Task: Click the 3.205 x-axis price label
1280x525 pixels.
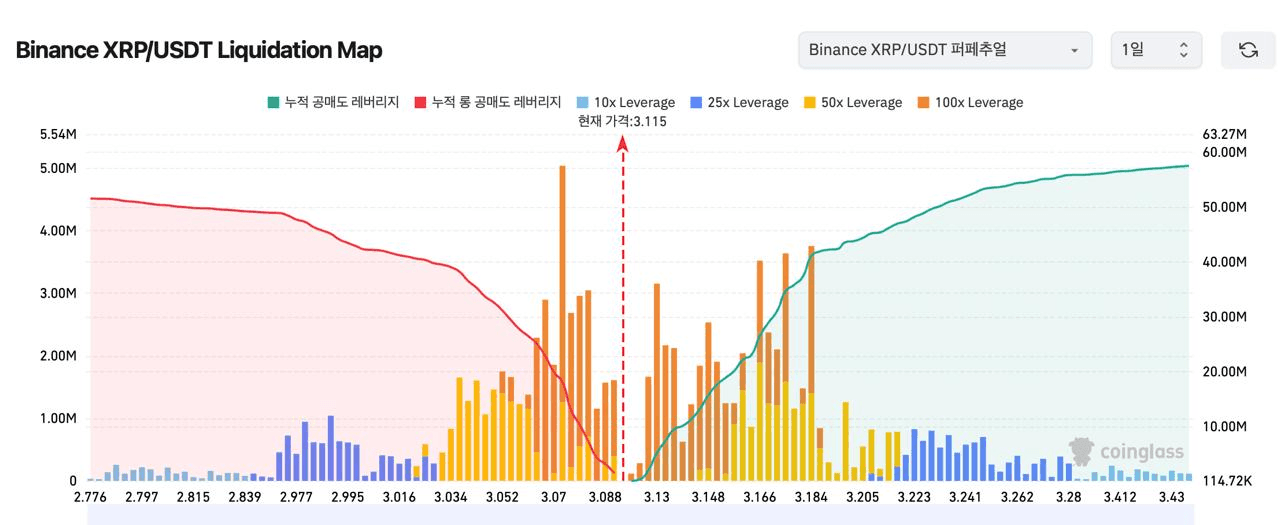Action: tap(862, 497)
